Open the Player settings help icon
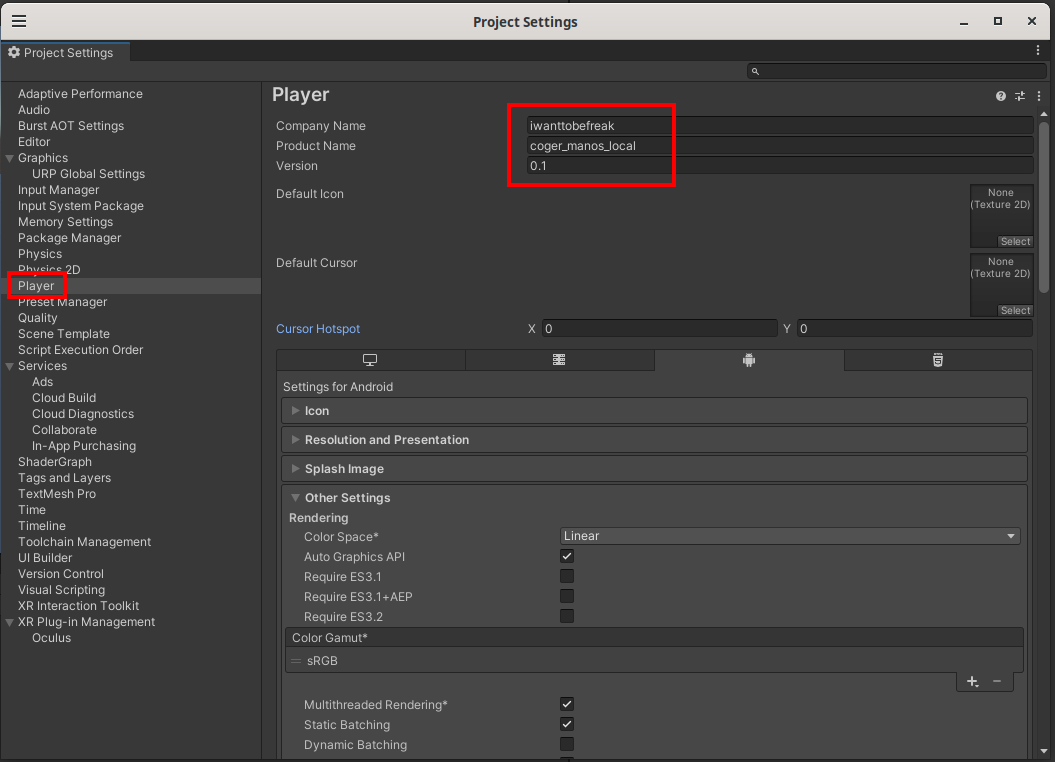Viewport: 1055px width, 762px height. (x=1000, y=96)
